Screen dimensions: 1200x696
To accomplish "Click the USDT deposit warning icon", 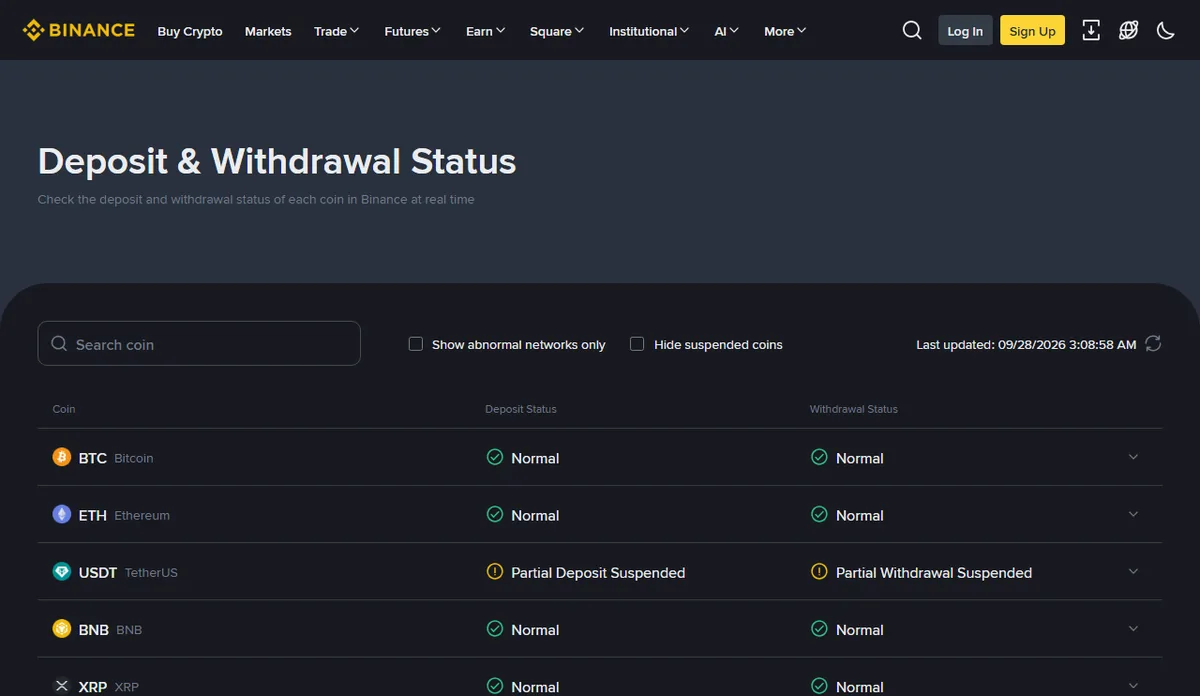I will (x=494, y=572).
